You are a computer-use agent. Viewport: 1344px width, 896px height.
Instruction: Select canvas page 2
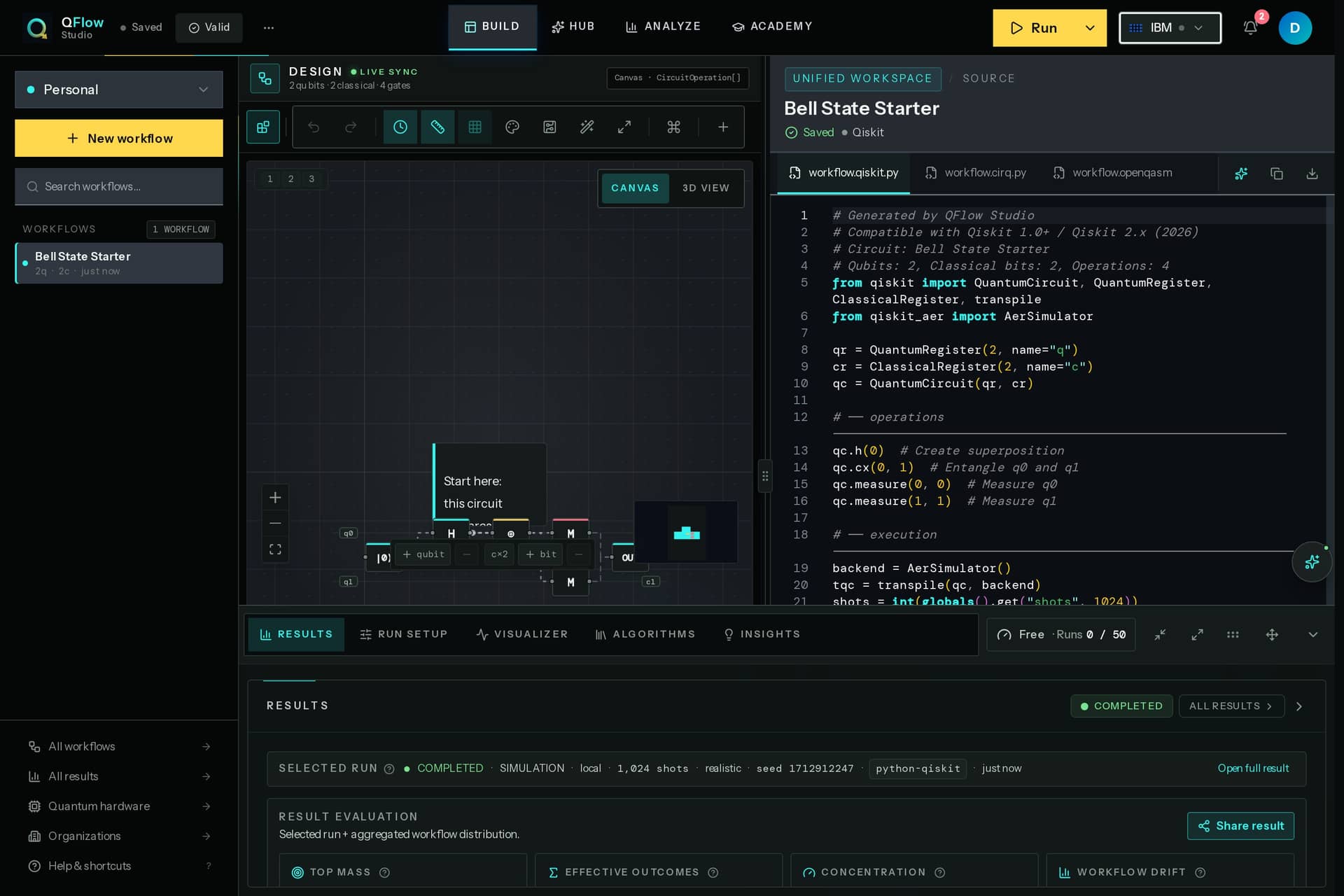(x=291, y=178)
